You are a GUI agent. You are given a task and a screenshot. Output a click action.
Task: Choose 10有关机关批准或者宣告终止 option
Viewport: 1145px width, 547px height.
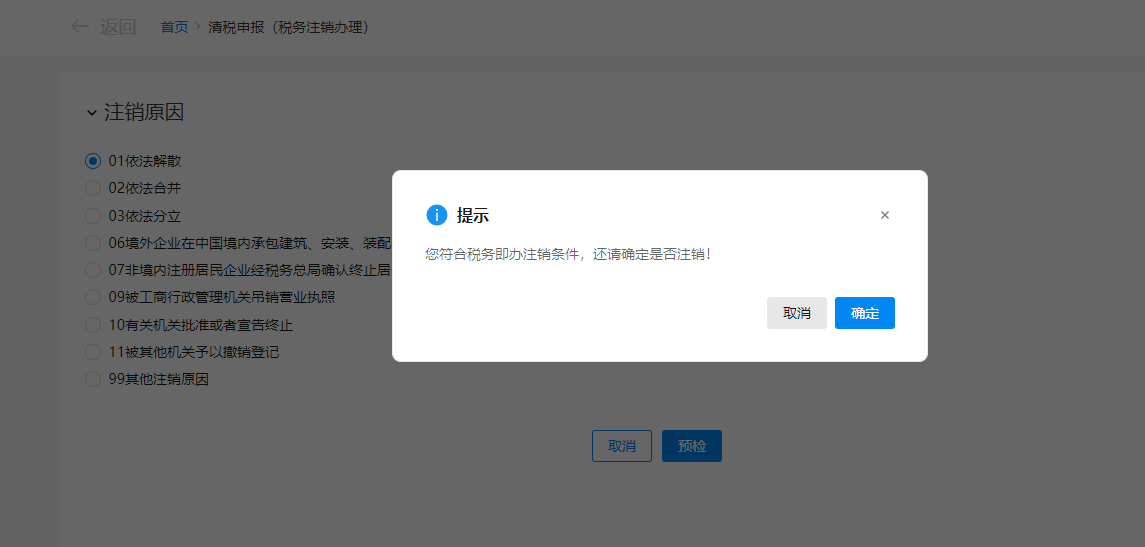[93, 325]
